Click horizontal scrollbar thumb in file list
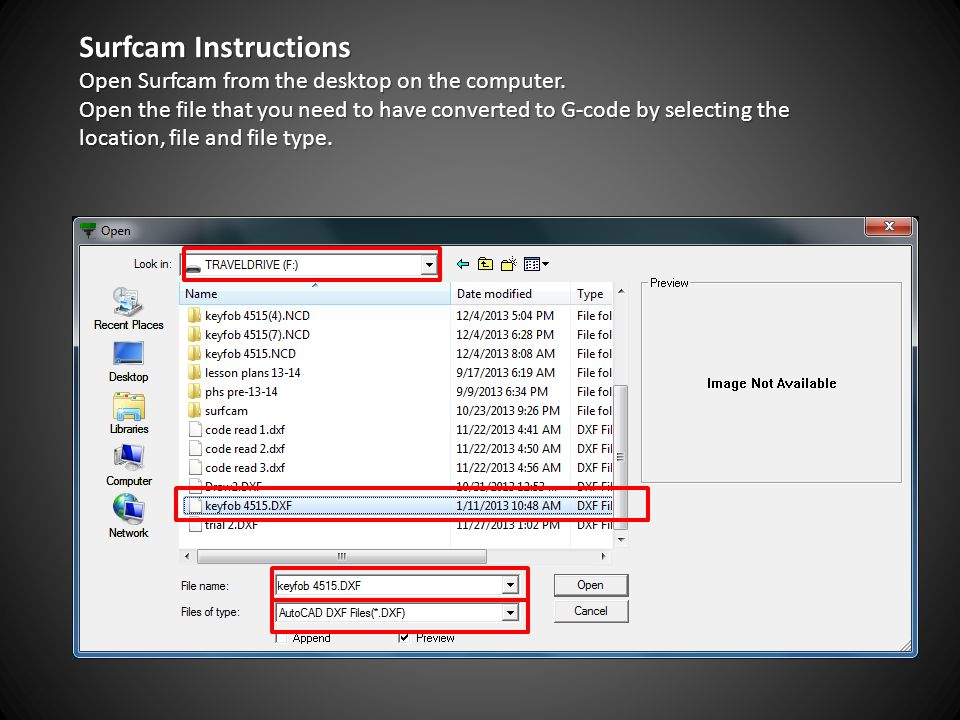 click(x=342, y=557)
